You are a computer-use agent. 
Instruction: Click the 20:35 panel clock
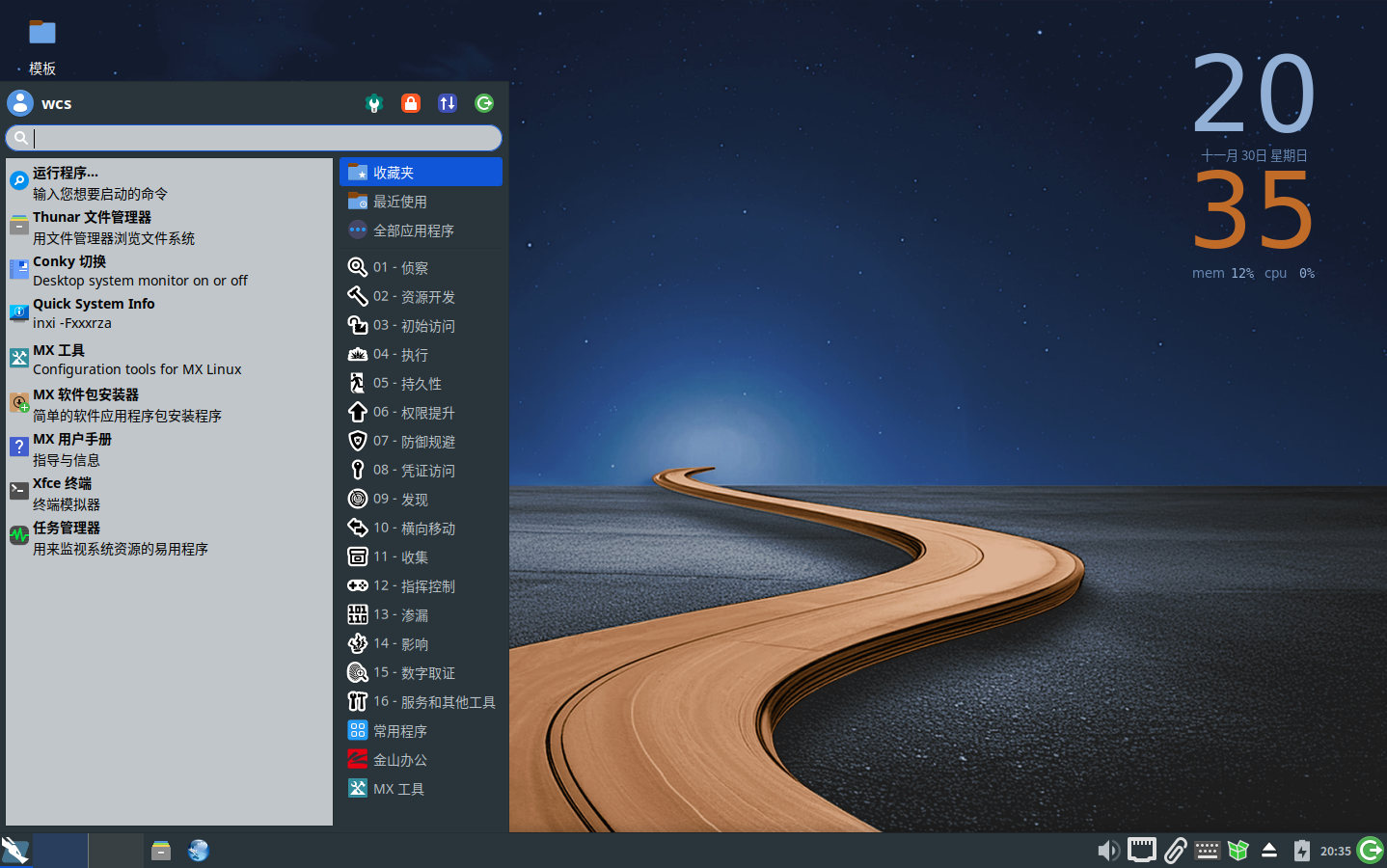(1335, 851)
